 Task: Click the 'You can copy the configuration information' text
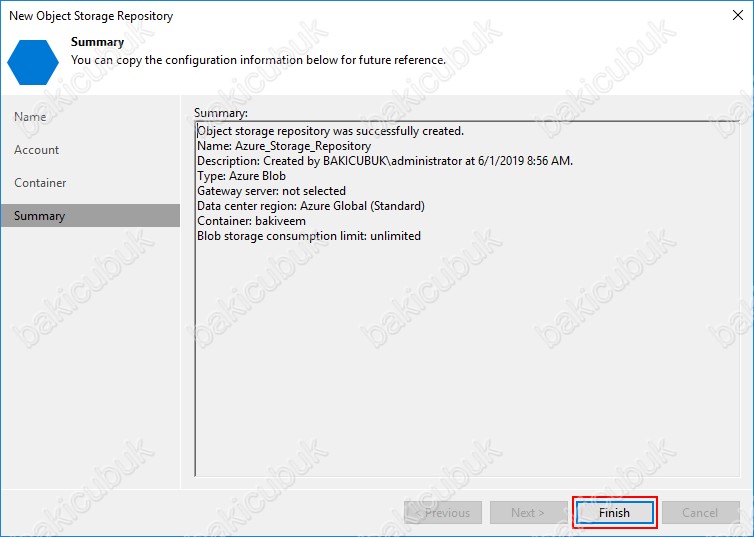click(258, 60)
